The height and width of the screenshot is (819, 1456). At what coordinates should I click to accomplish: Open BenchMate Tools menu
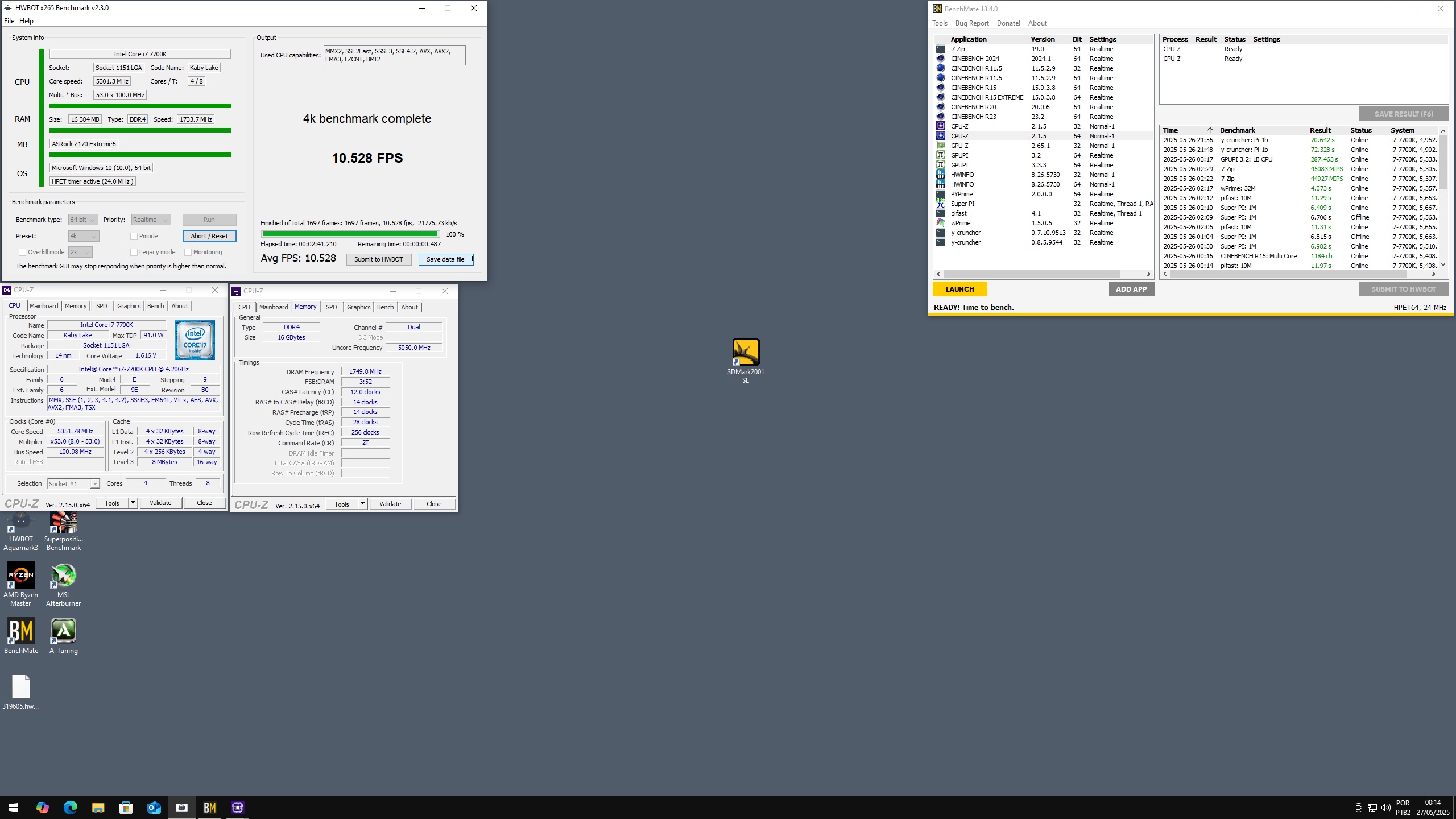coord(940,23)
